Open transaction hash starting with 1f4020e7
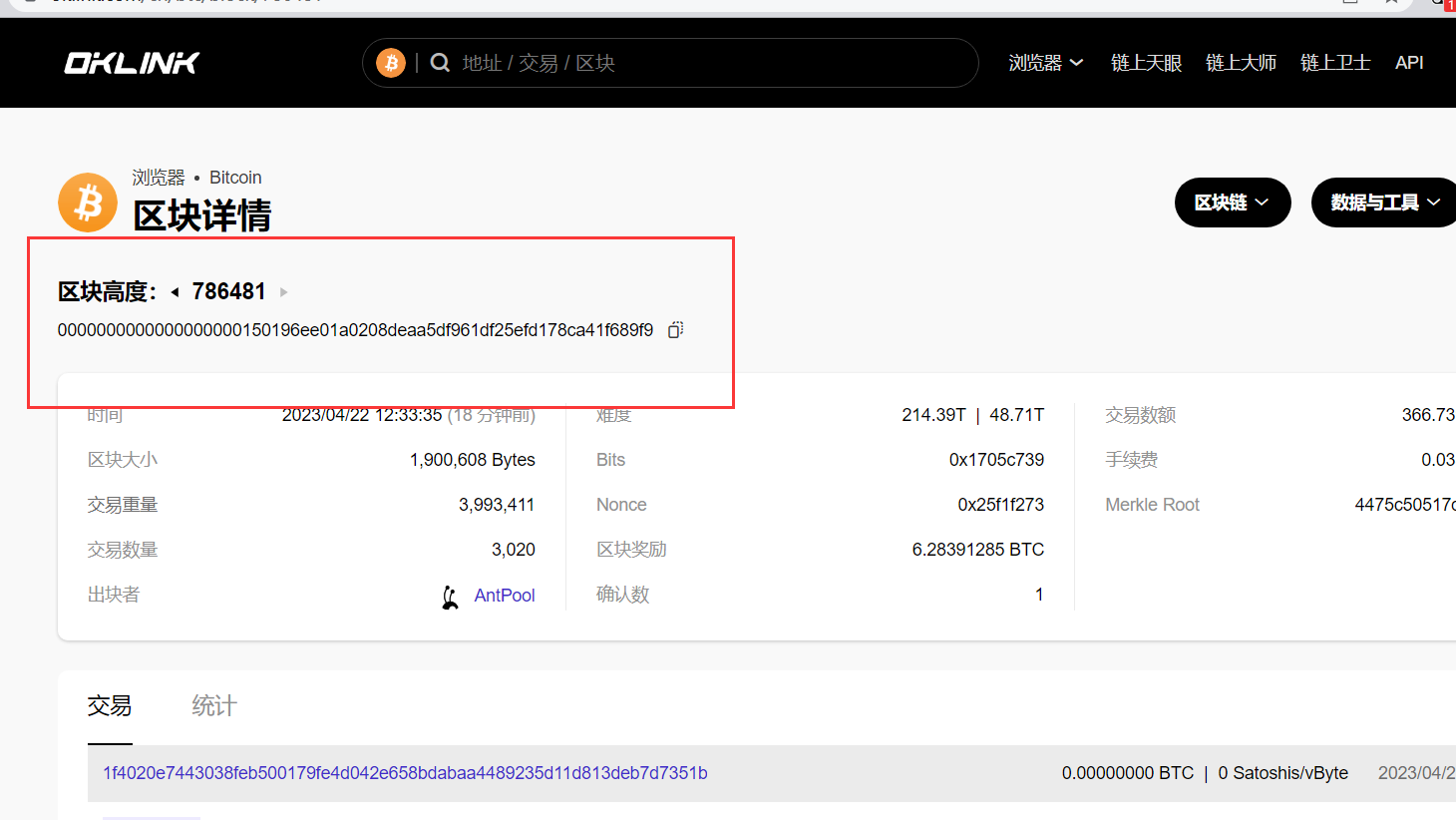Viewport: 1456px width, 820px height. [405, 773]
